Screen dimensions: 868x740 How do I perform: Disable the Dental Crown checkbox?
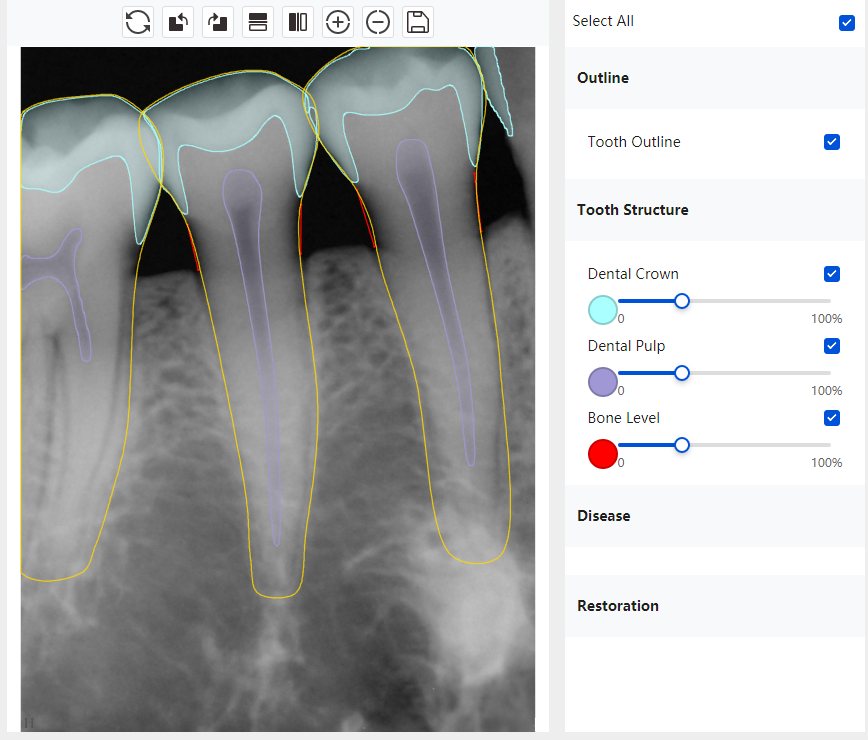coord(831,274)
